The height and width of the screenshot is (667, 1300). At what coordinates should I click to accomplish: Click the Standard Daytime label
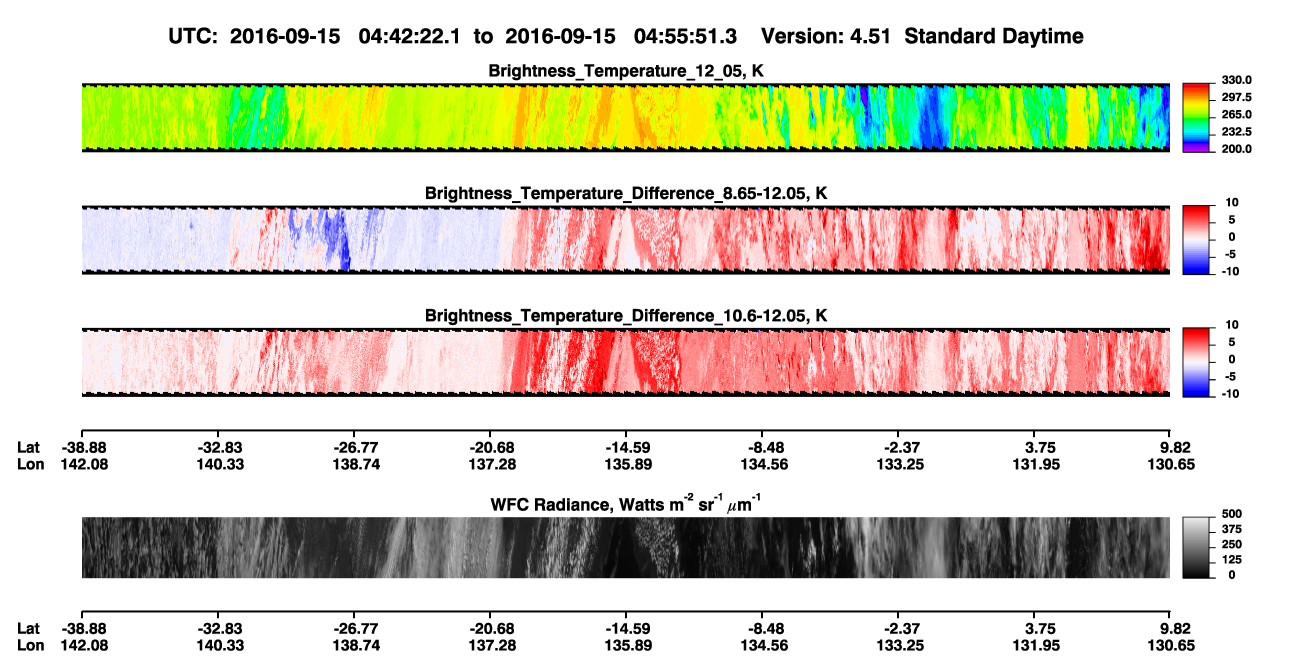(x=992, y=36)
